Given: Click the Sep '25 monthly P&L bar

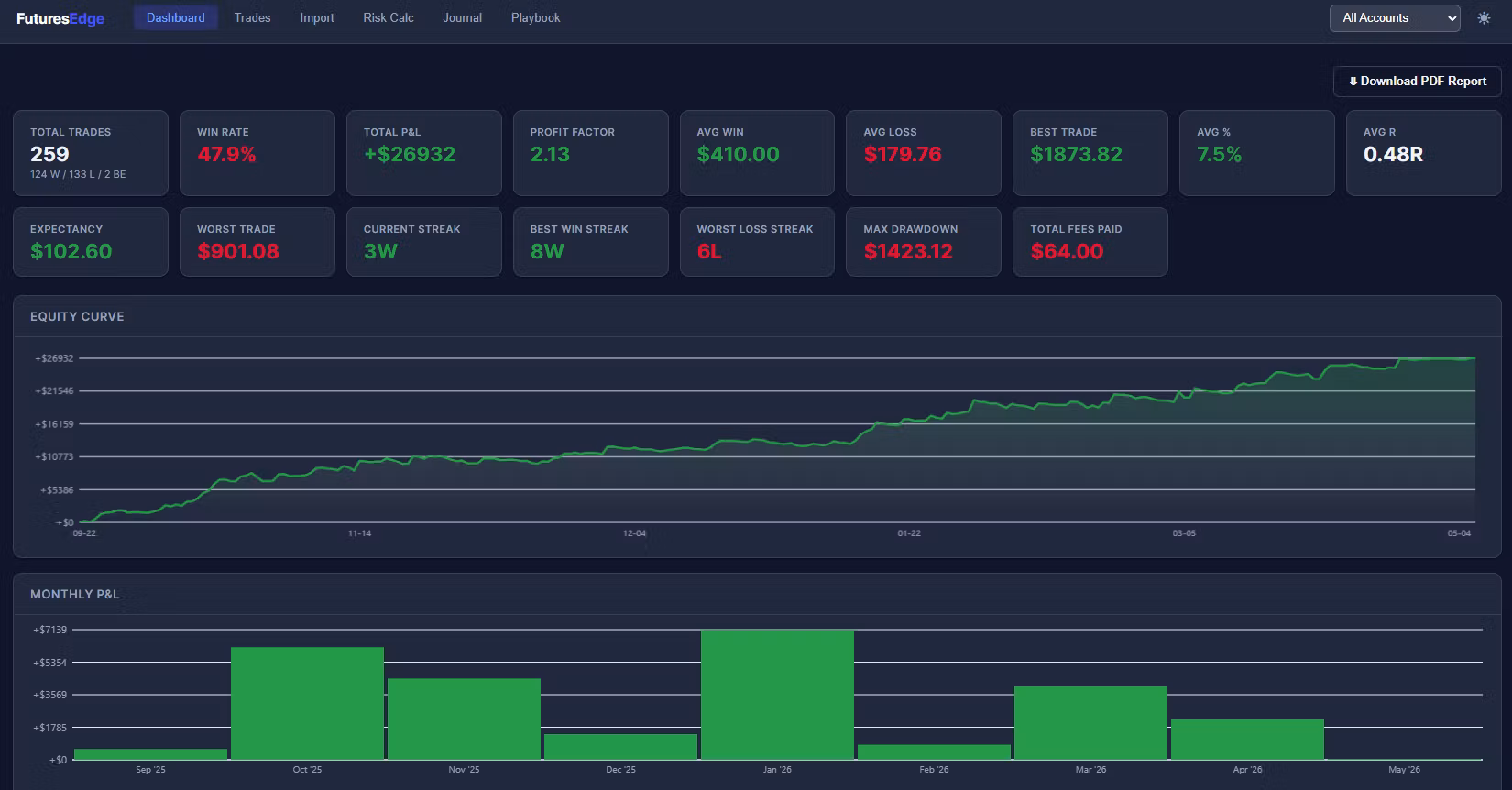Looking at the screenshot, I should pyautogui.click(x=150, y=754).
